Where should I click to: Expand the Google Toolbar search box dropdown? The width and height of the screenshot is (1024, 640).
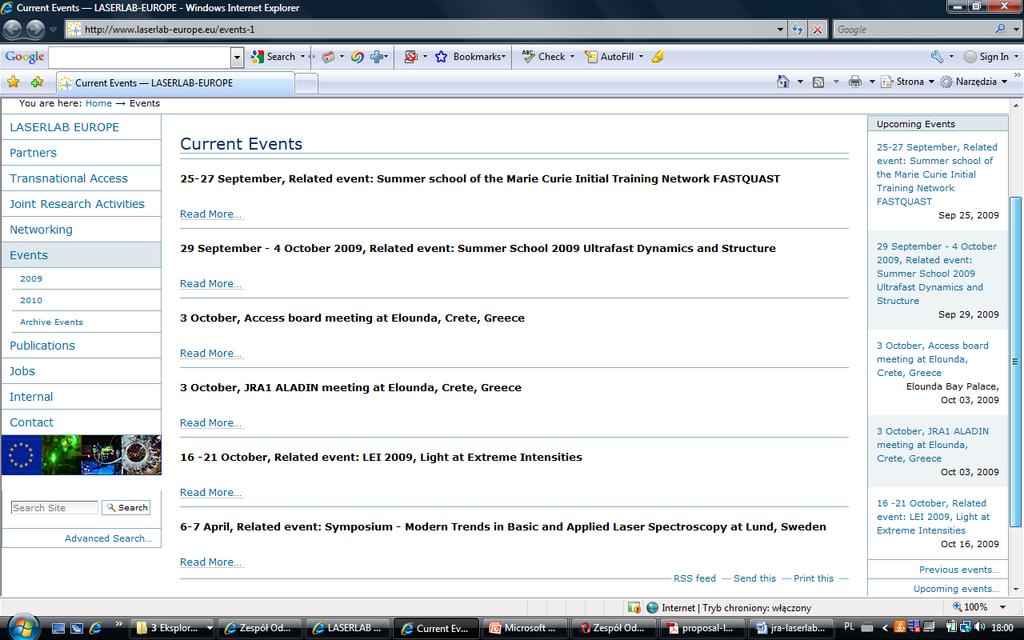(237, 57)
